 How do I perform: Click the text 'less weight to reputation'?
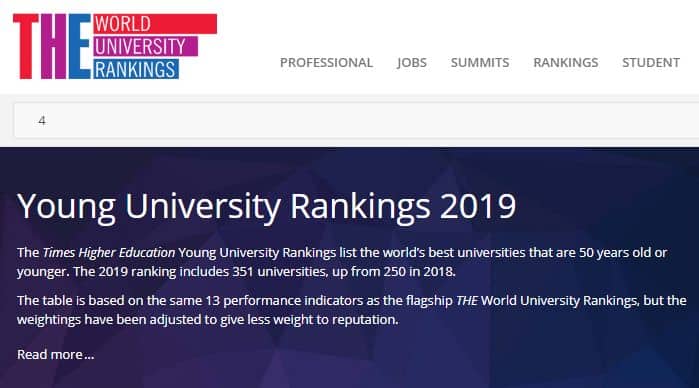click(x=322, y=320)
